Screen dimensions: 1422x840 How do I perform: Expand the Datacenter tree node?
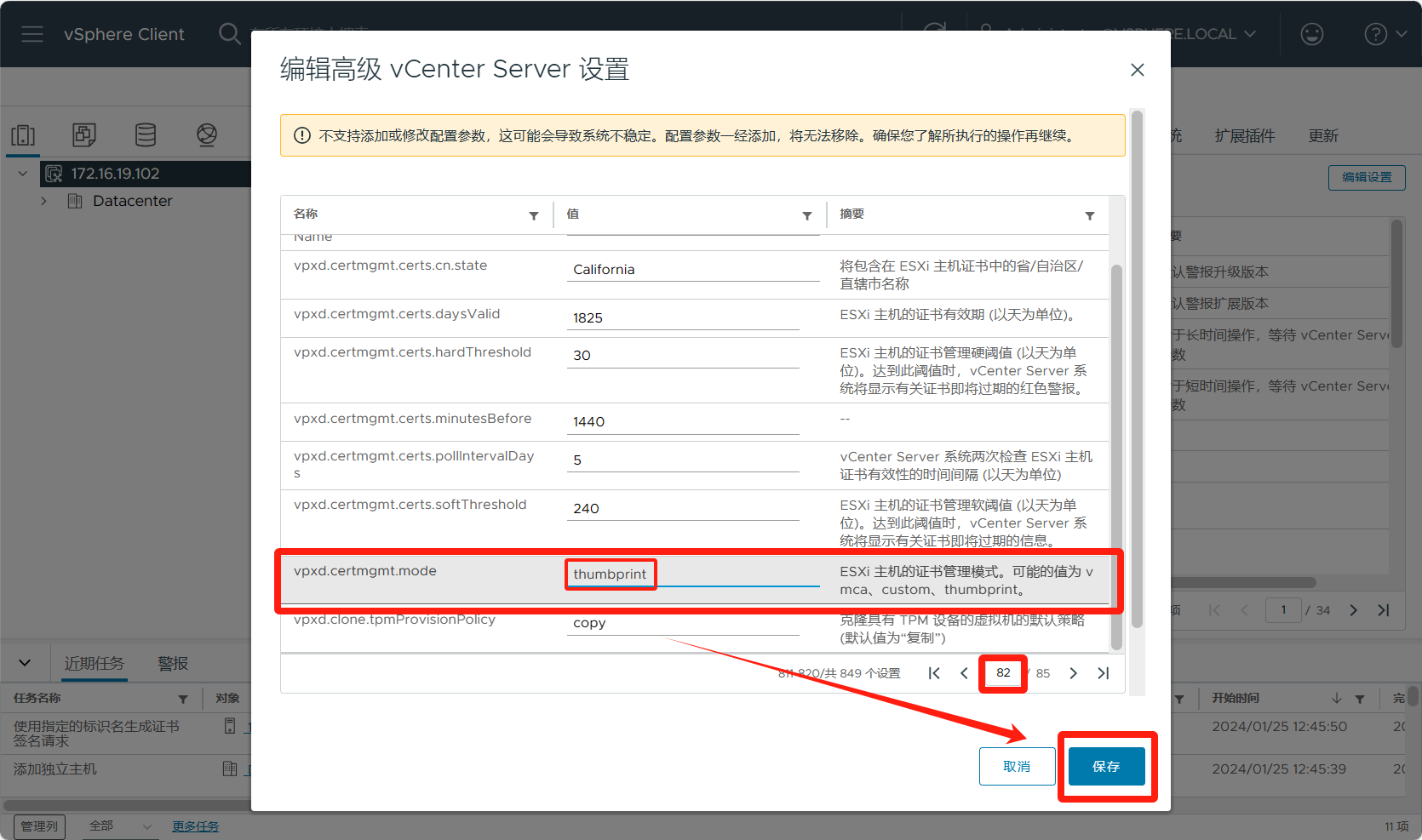coord(44,201)
